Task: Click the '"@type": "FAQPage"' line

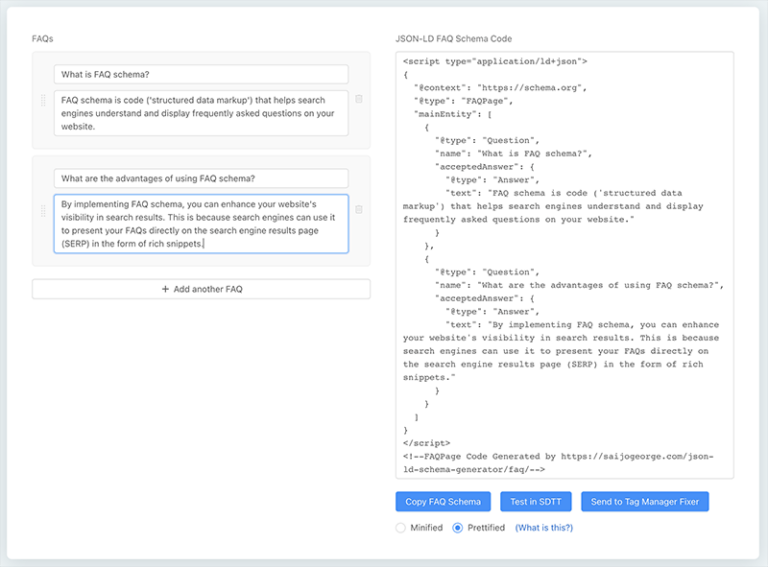Action: pyautogui.click(x=463, y=101)
